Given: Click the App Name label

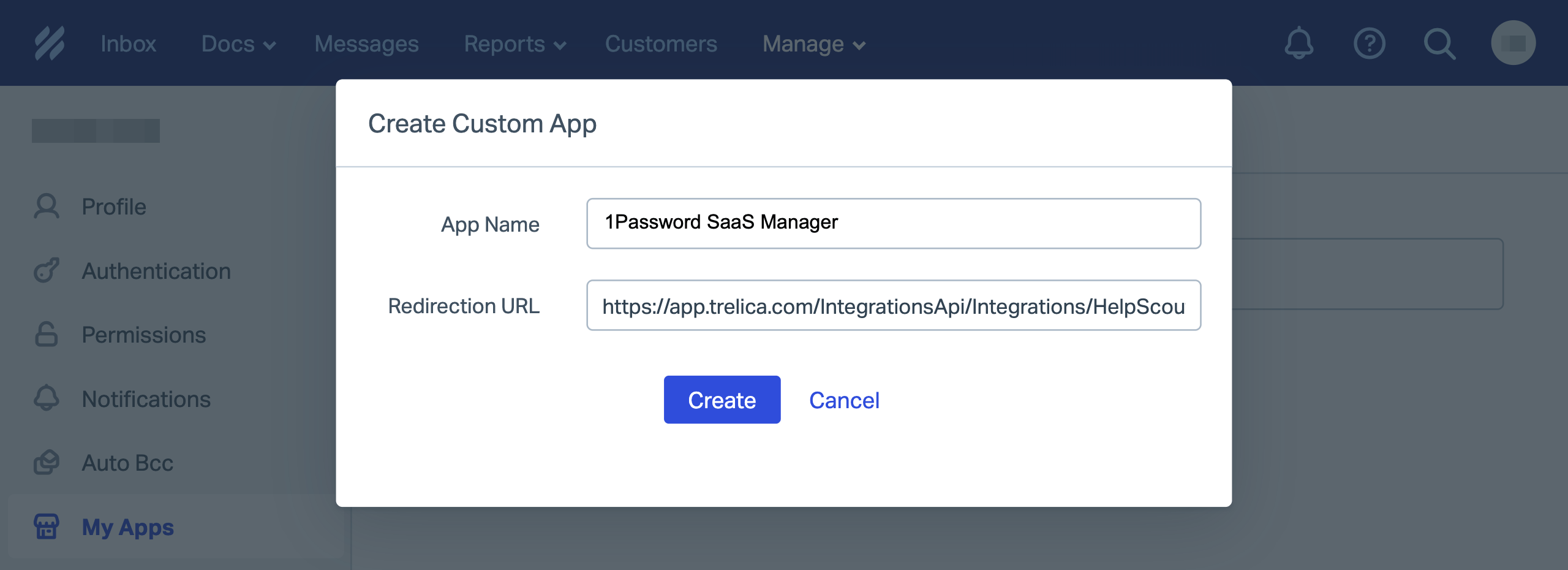Looking at the screenshot, I should (490, 224).
